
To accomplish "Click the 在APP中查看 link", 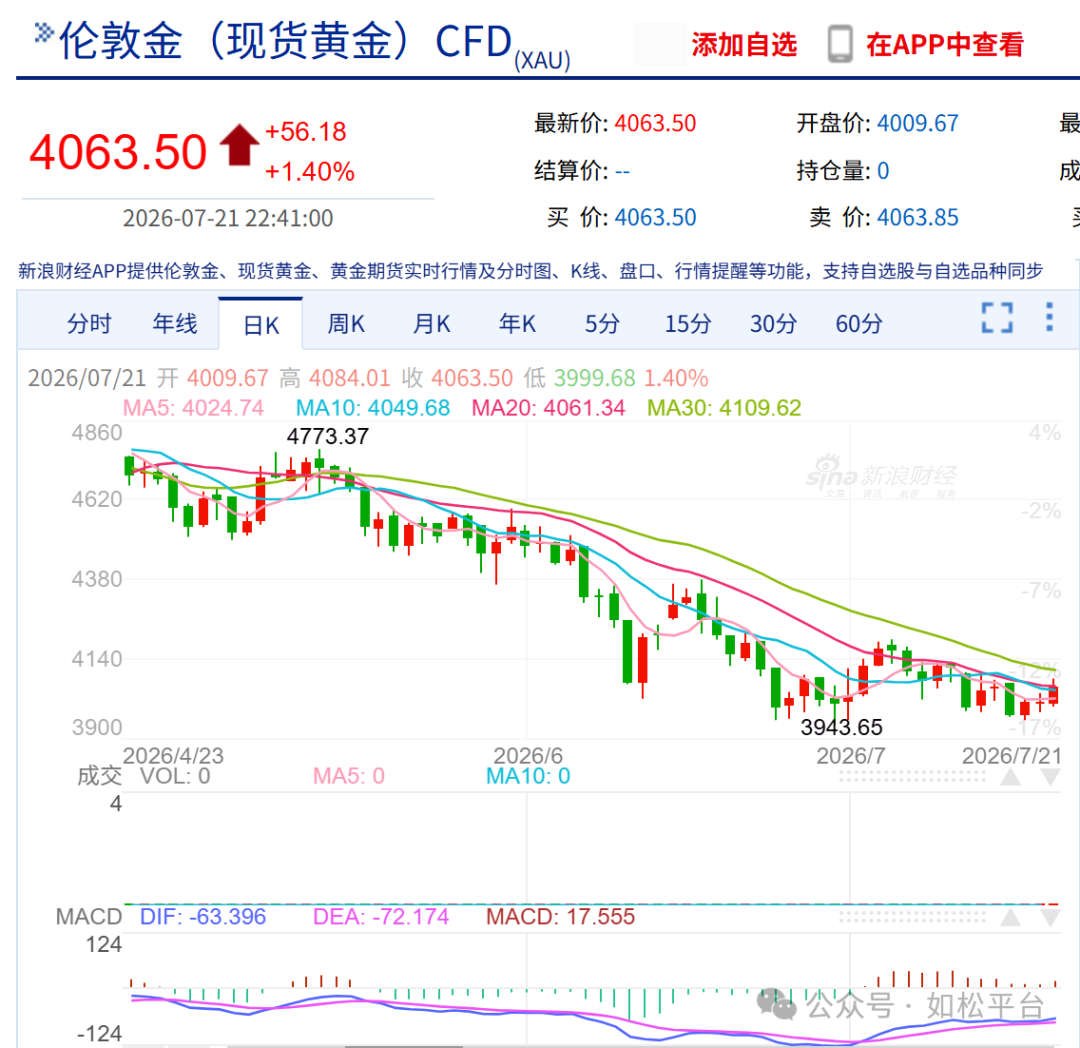I will coord(945,45).
